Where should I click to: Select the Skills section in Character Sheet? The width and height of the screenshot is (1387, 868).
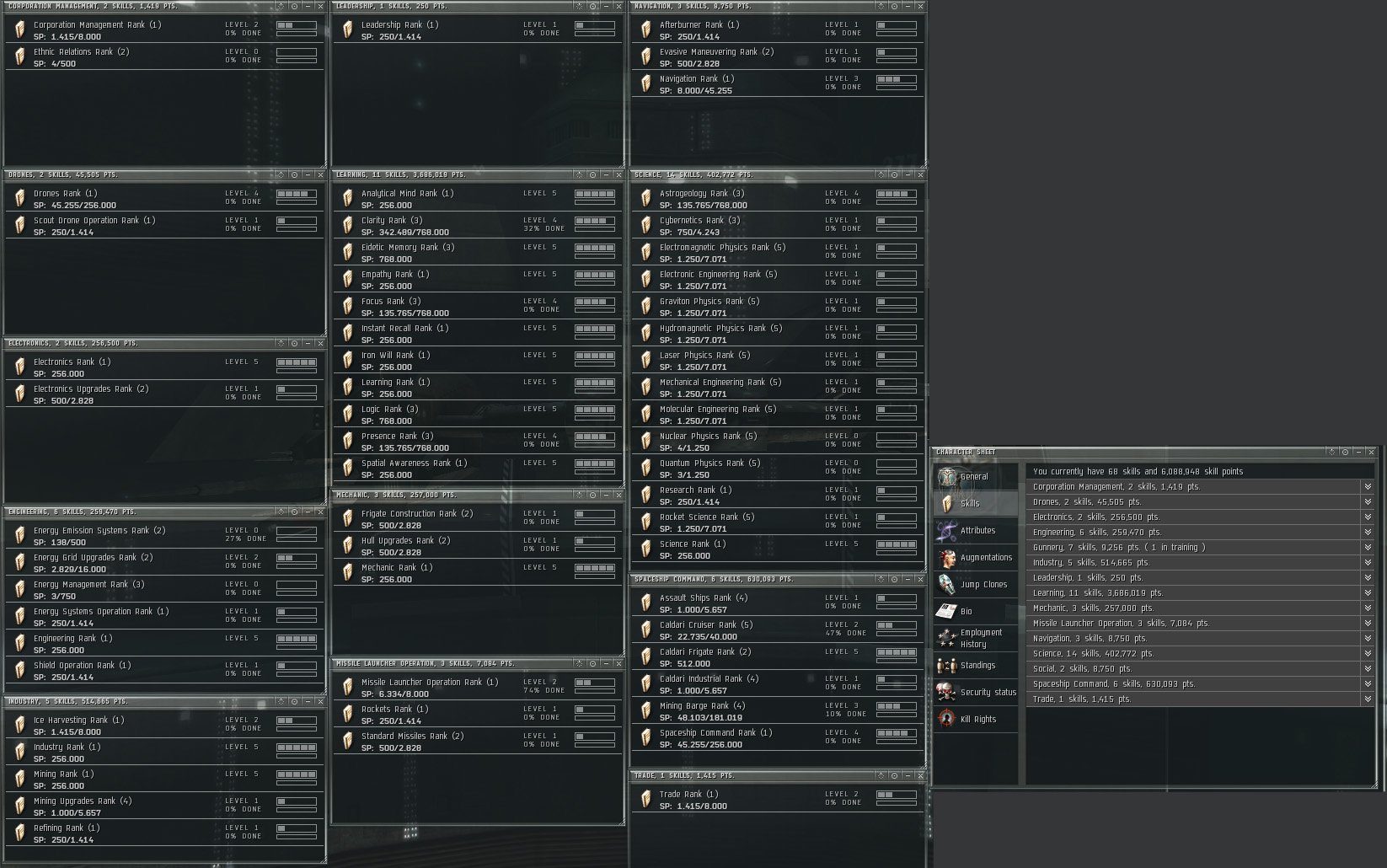[x=976, y=504]
